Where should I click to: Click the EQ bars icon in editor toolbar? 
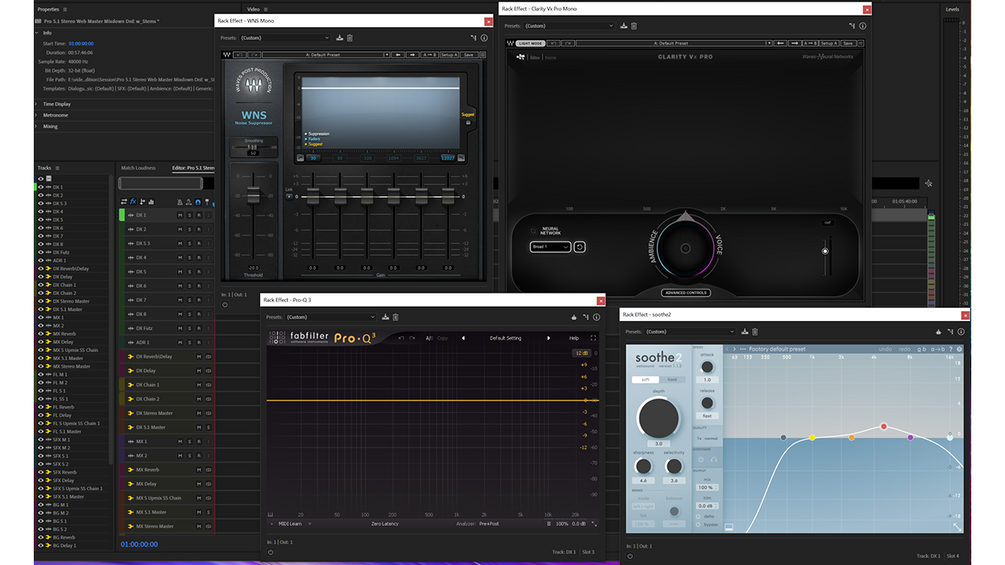click(x=151, y=202)
